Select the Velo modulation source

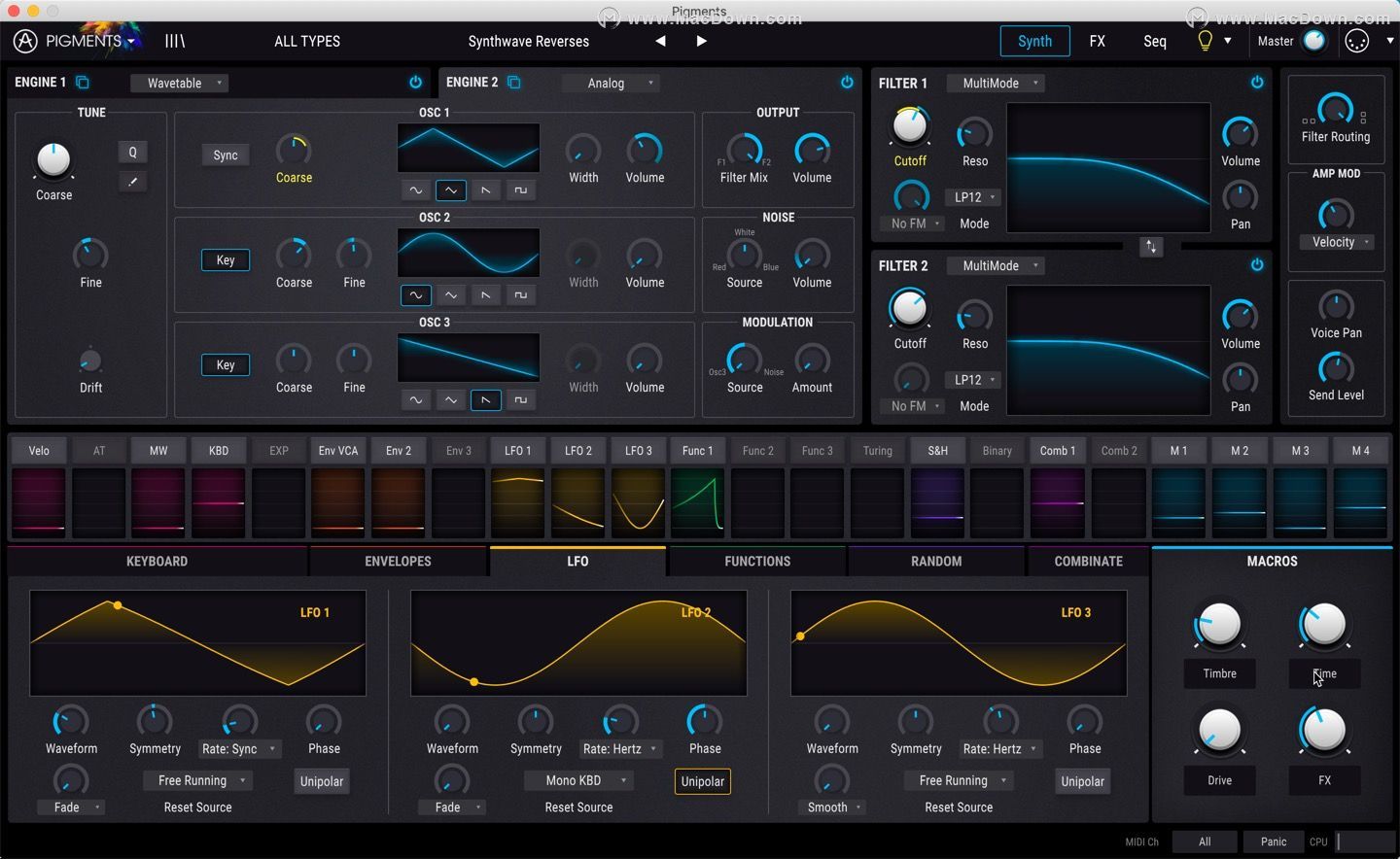[x=39, y=450]
